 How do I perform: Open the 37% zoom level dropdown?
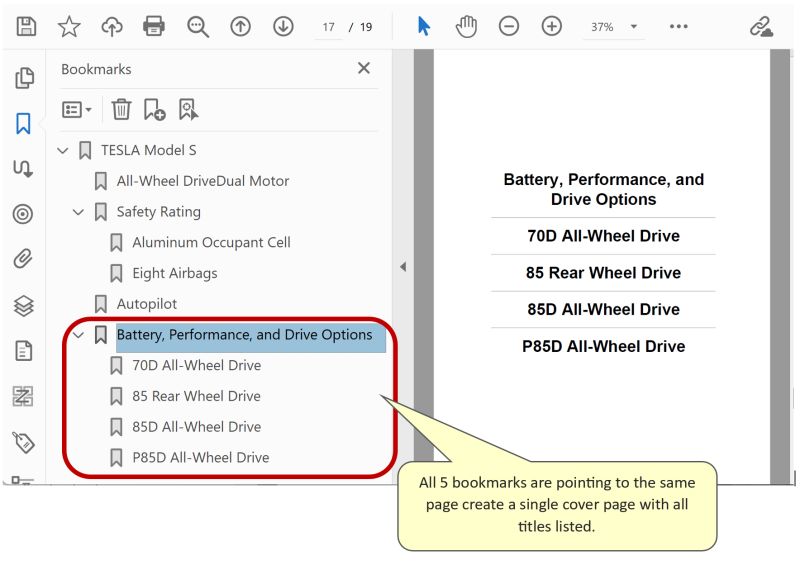634,26
